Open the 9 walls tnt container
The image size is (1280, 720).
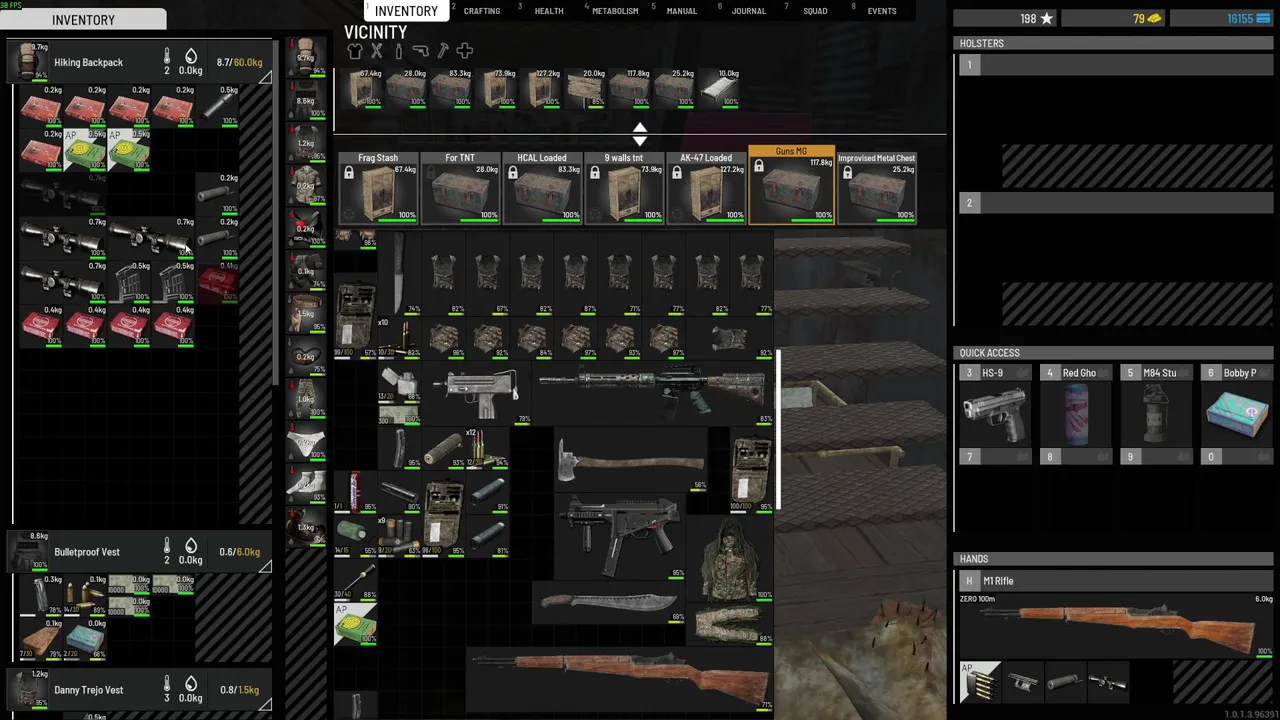pyautogui.click(x=624, y=188)
